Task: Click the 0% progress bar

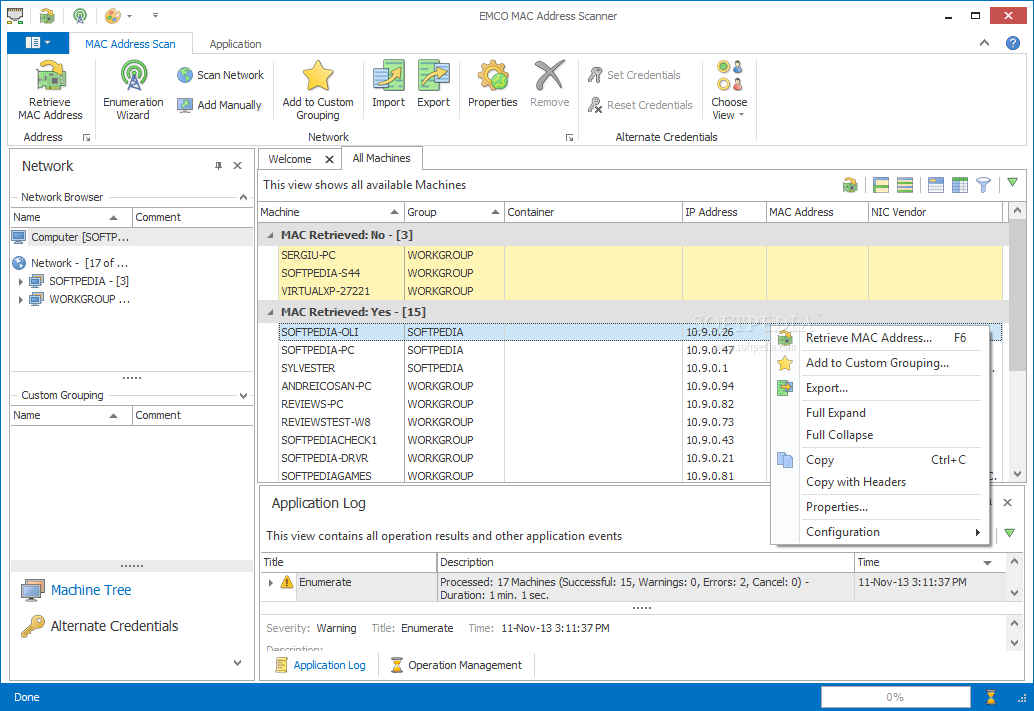Action: pyautogui.click(x=895, y=696)
